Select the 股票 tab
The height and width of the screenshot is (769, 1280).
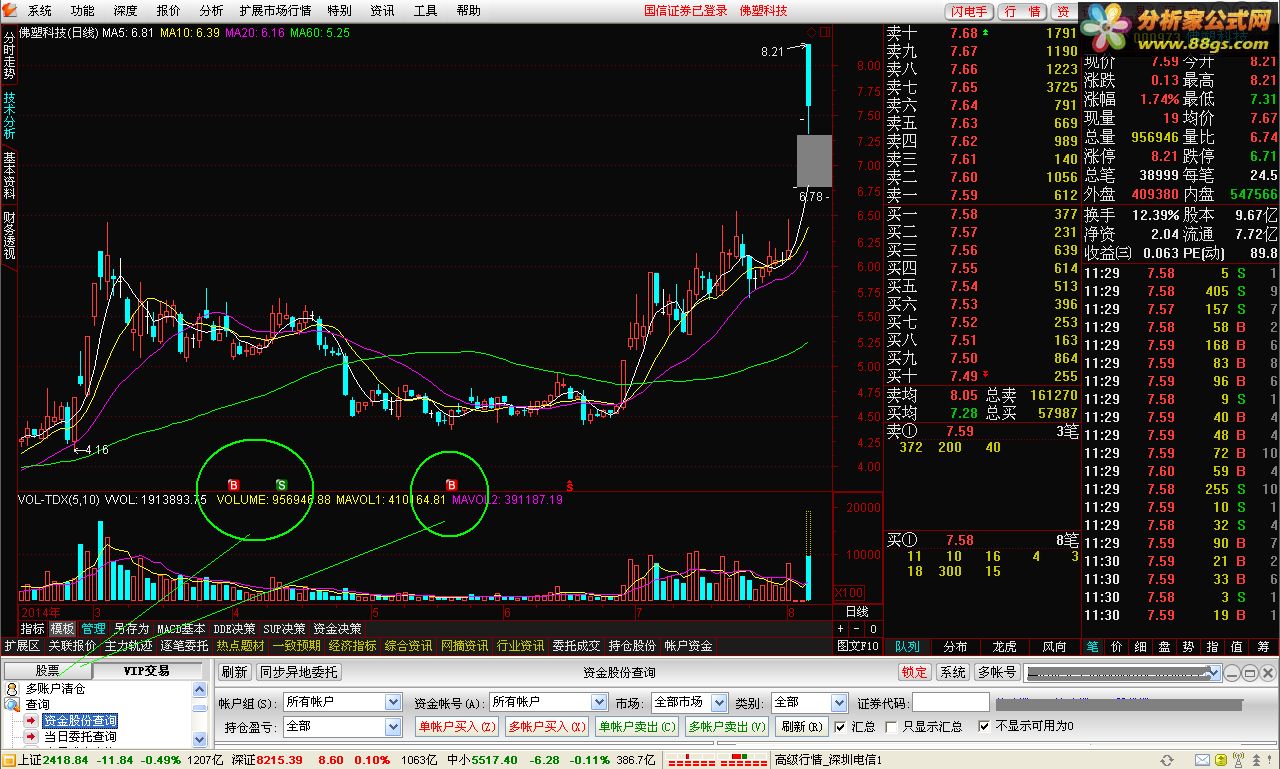pyautogui.click(x=48, y=671)
